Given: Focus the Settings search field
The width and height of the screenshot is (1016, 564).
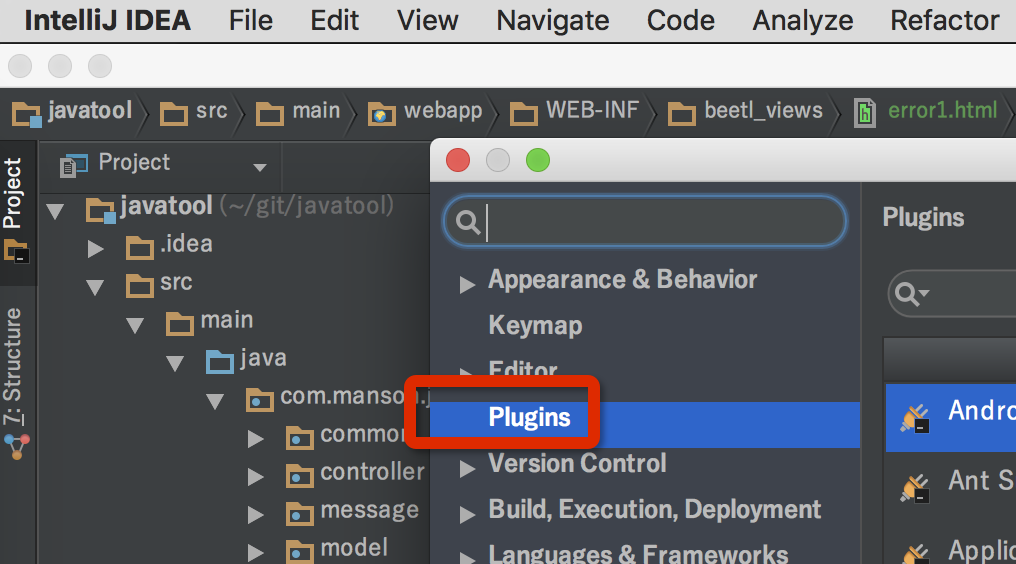Looking at the screenshot, I should pyautogui.click(x=645, y=221).
